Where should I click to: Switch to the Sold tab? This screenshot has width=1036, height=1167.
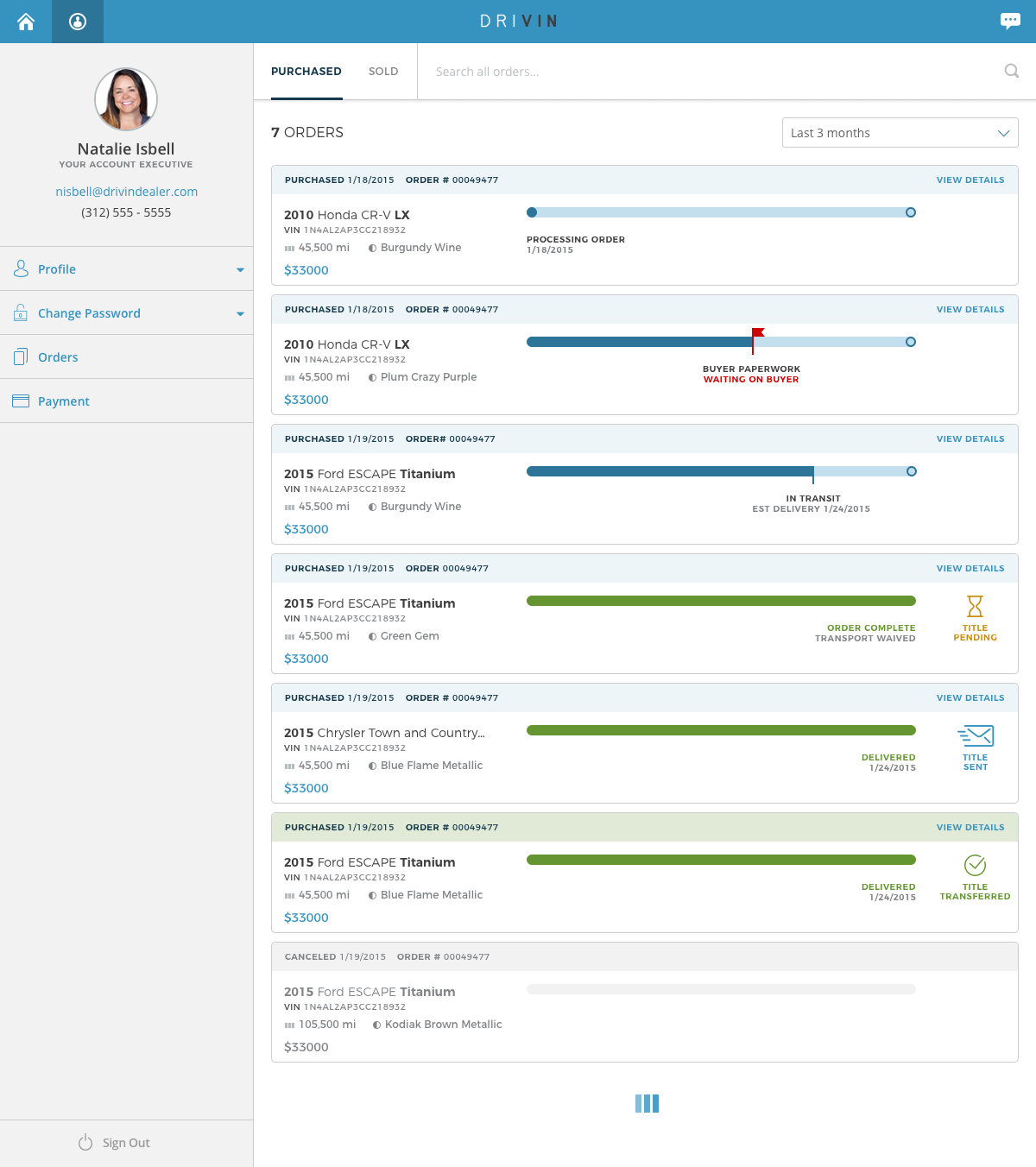(383, 72)
